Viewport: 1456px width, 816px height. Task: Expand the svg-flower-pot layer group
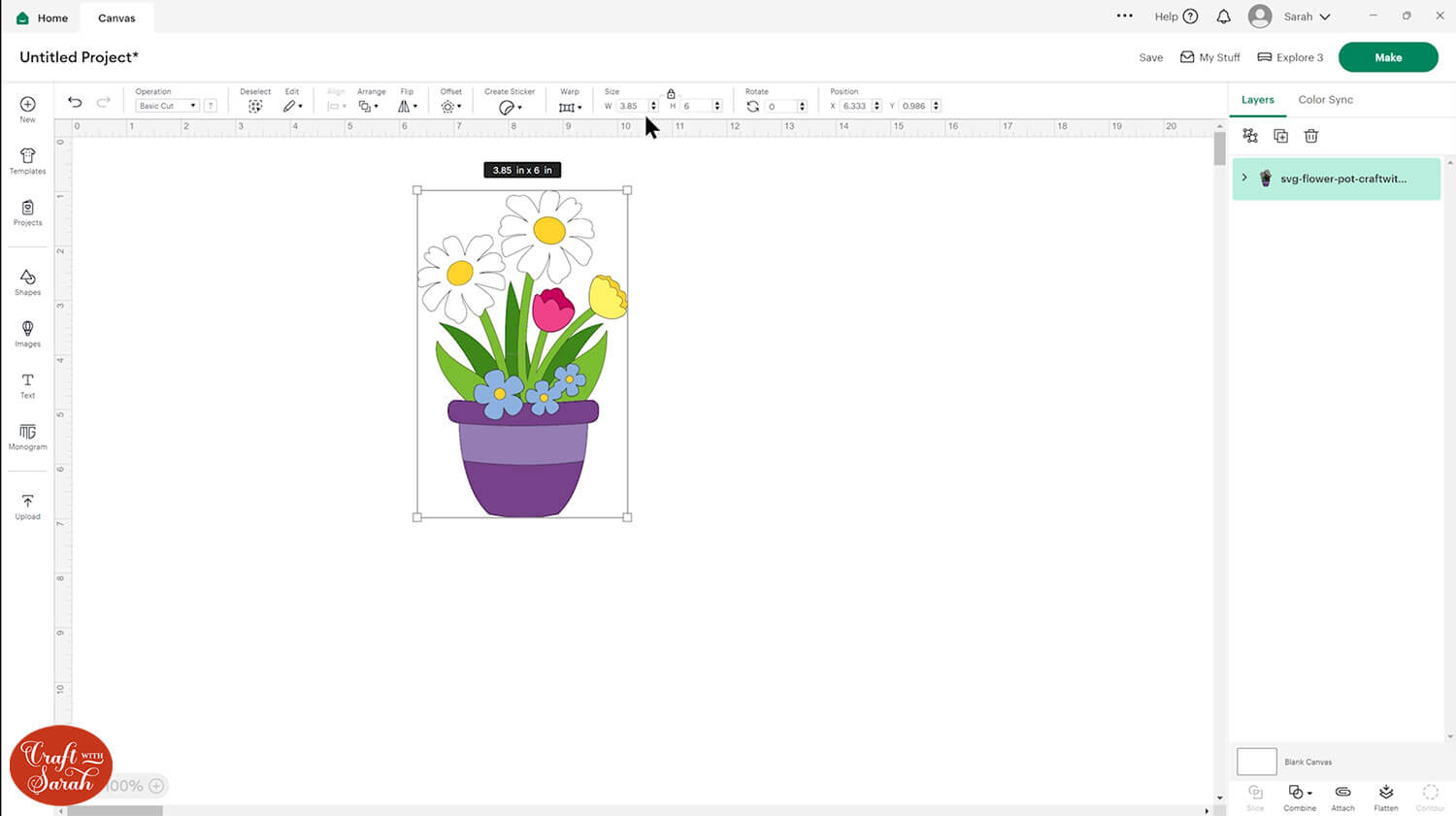[x=1244, y=179]
